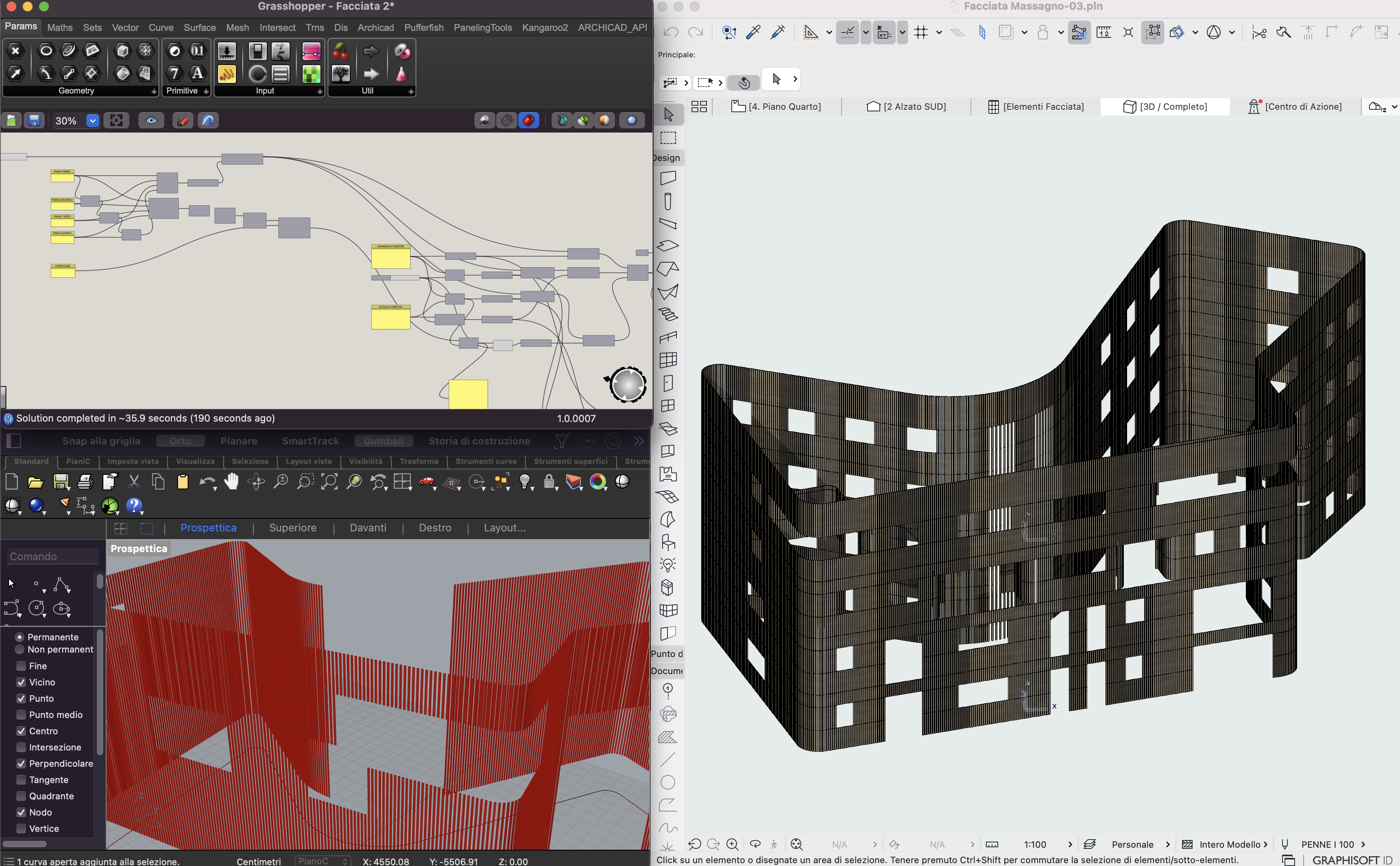
Task: Click the Rhino light bulb show/hide icon
Action: [x=525, y=482]
